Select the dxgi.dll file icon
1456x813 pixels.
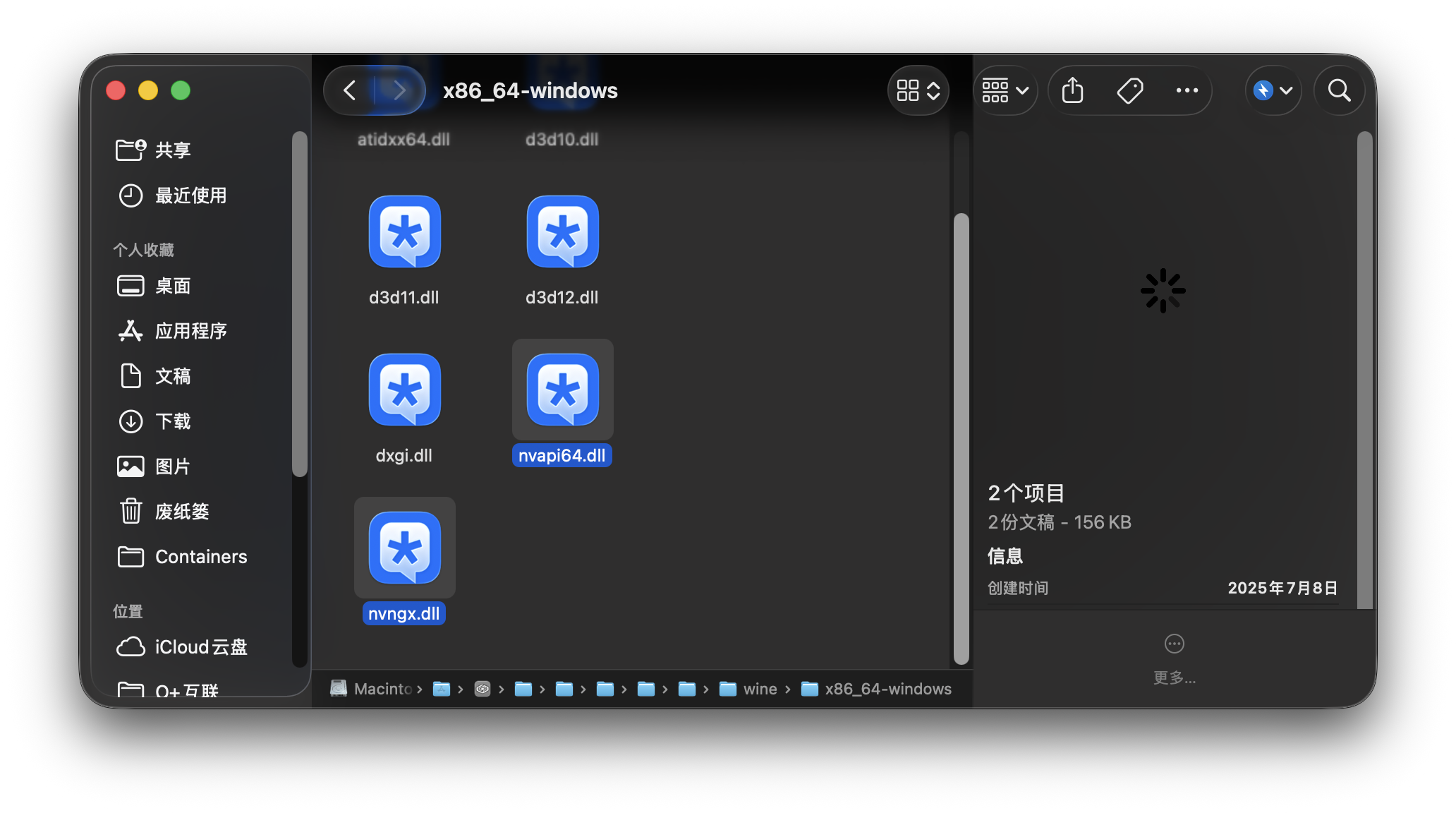404,390
